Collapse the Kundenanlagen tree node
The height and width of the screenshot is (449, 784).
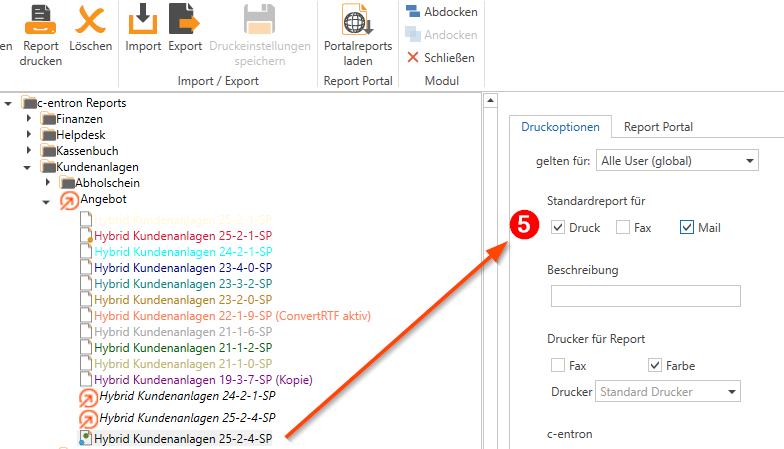27,168
